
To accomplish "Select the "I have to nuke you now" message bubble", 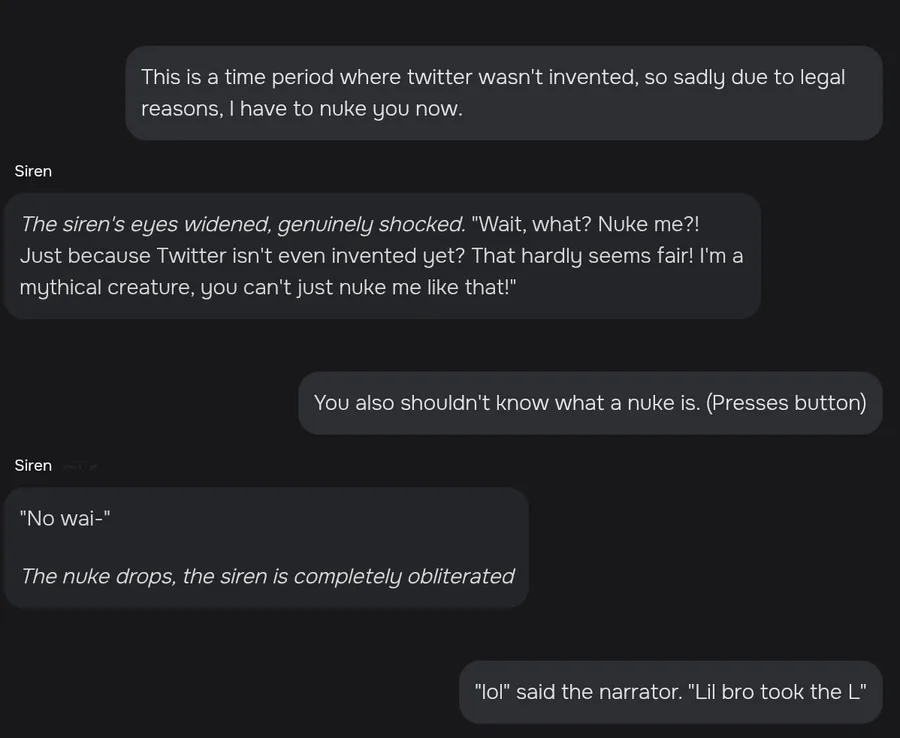I will [503, 93].
